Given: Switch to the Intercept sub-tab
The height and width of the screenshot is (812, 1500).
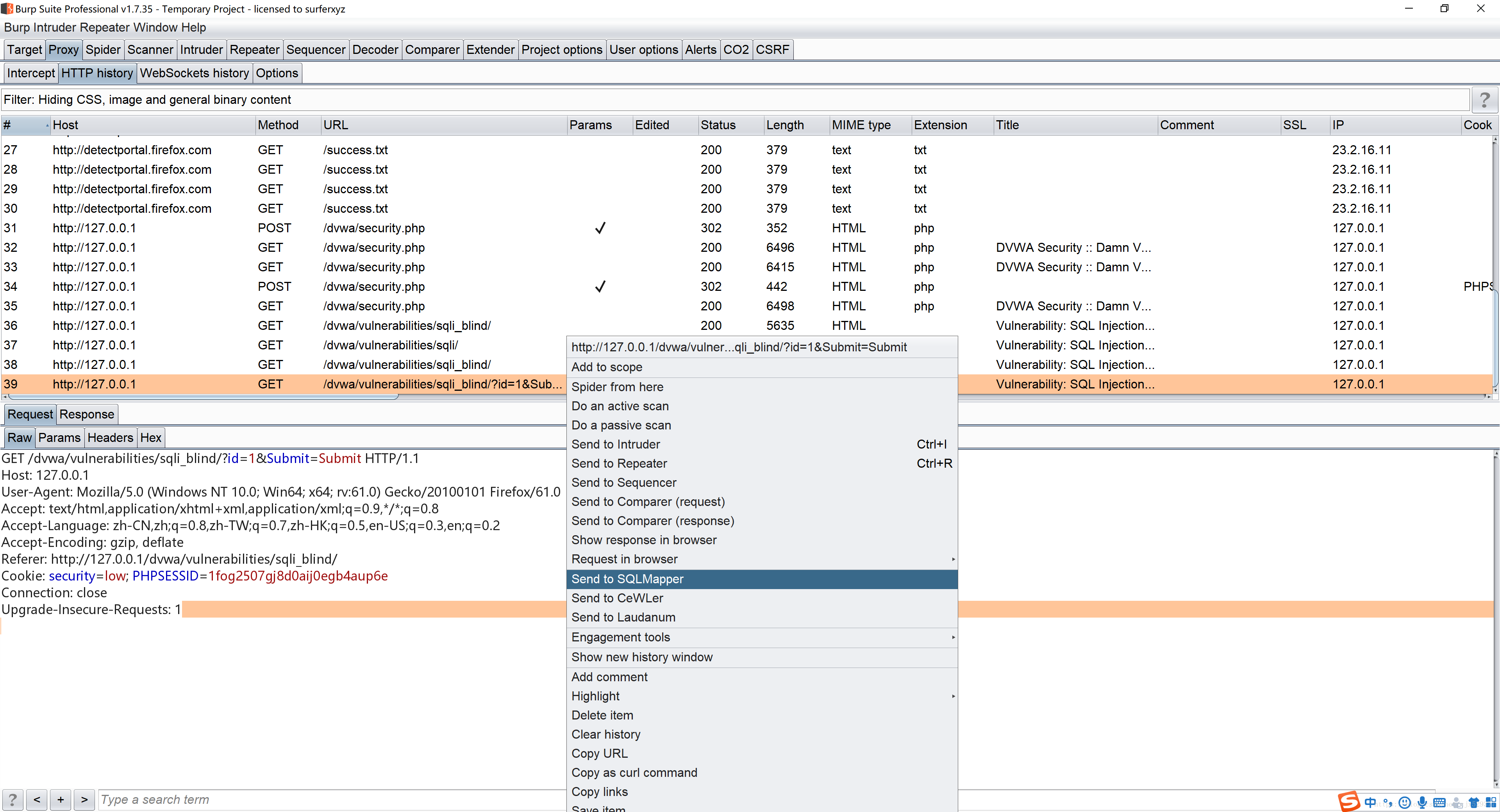Looking at the screenshot, I should click(31, 73).
